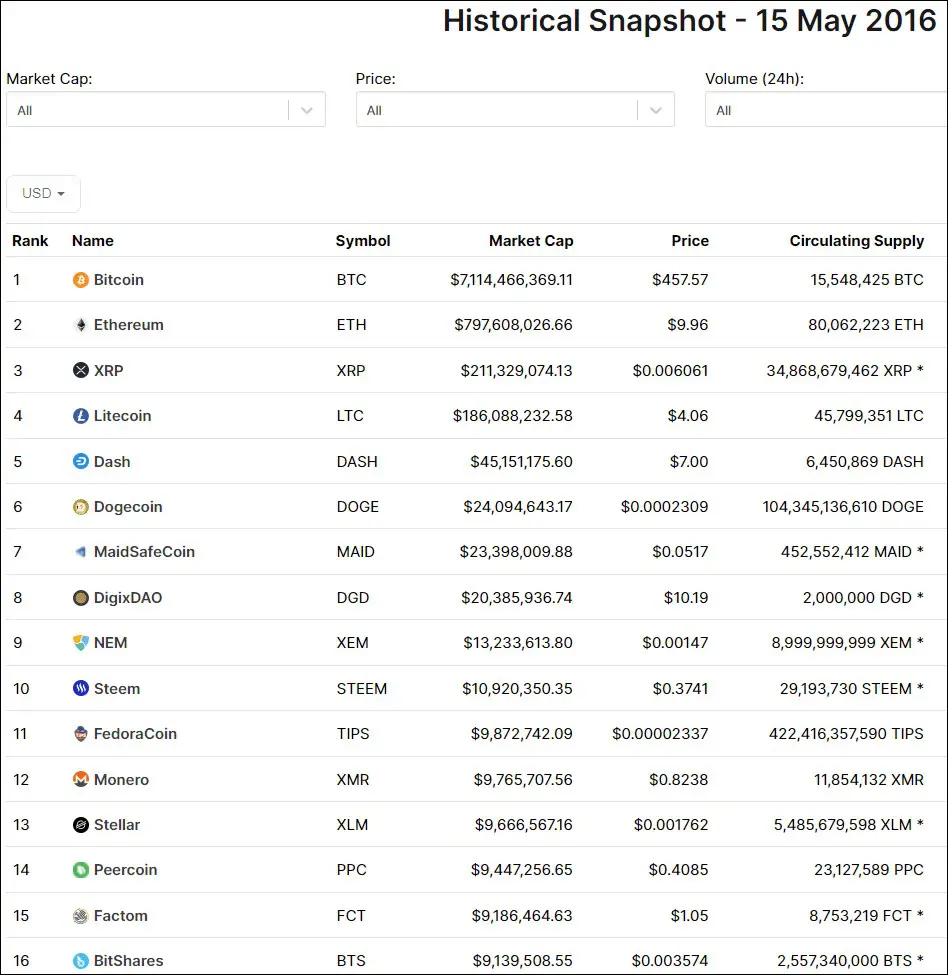
Task: Open the Ethereum name link
Action: point(129,325)
